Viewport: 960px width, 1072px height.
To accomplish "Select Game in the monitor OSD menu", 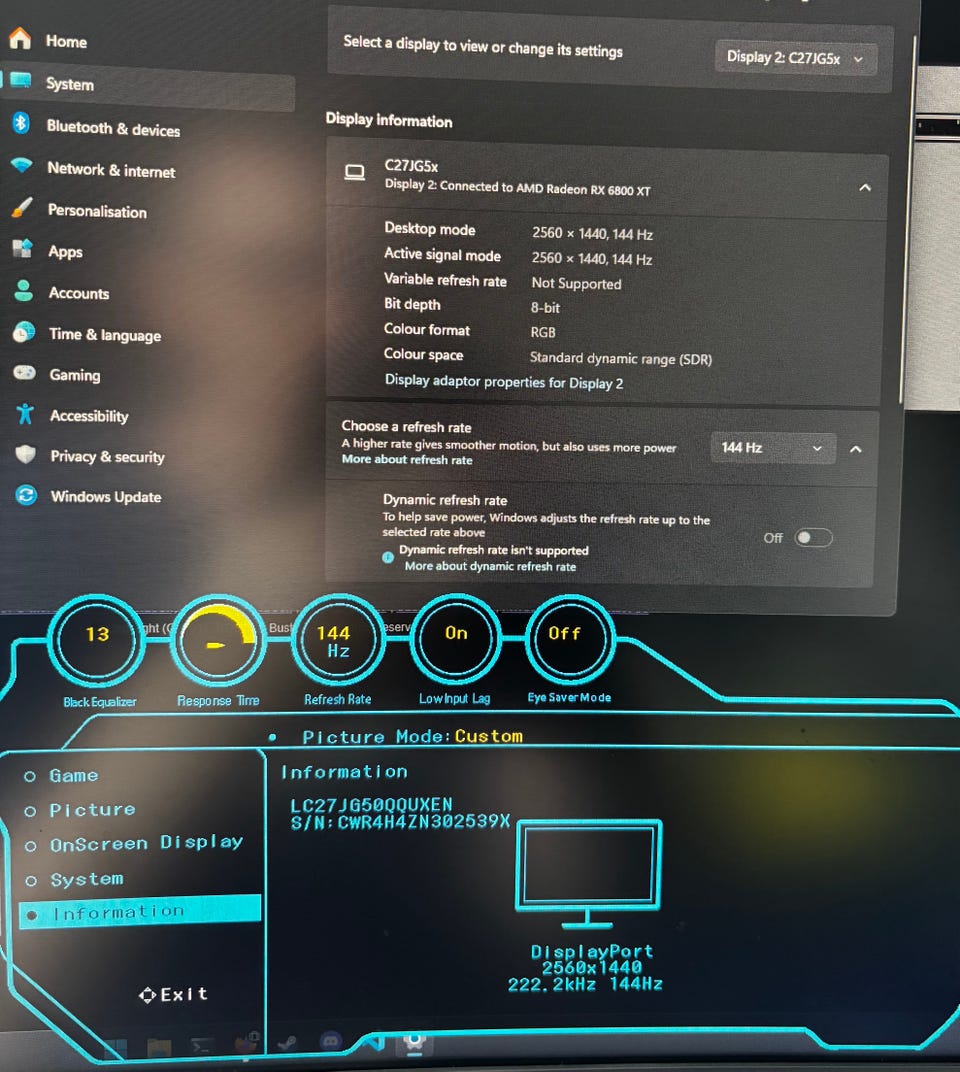I will 74,775.
